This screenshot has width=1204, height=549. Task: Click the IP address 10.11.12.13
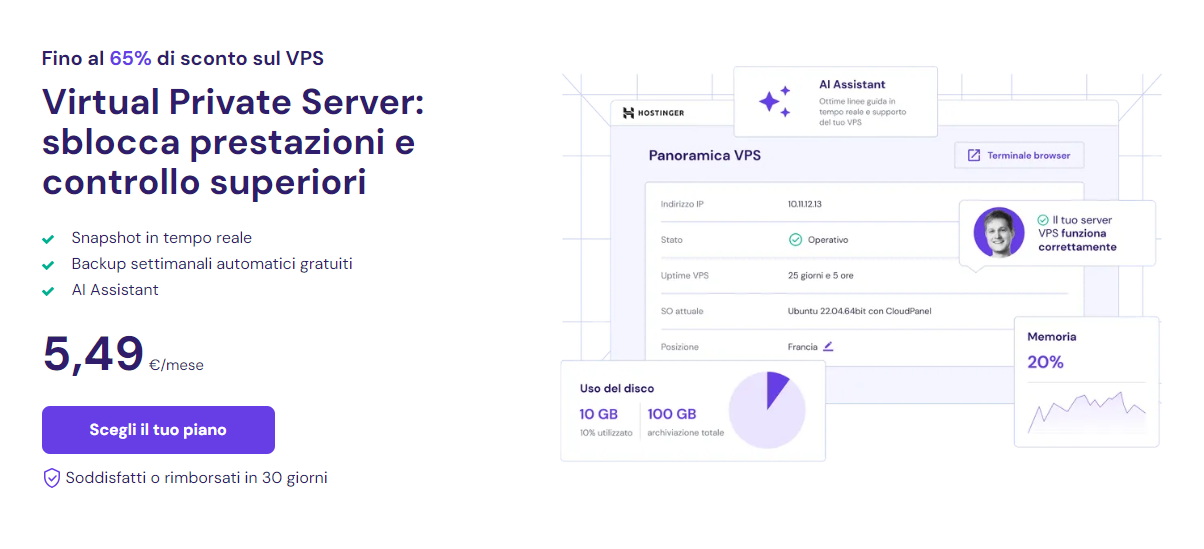(805, 204)
